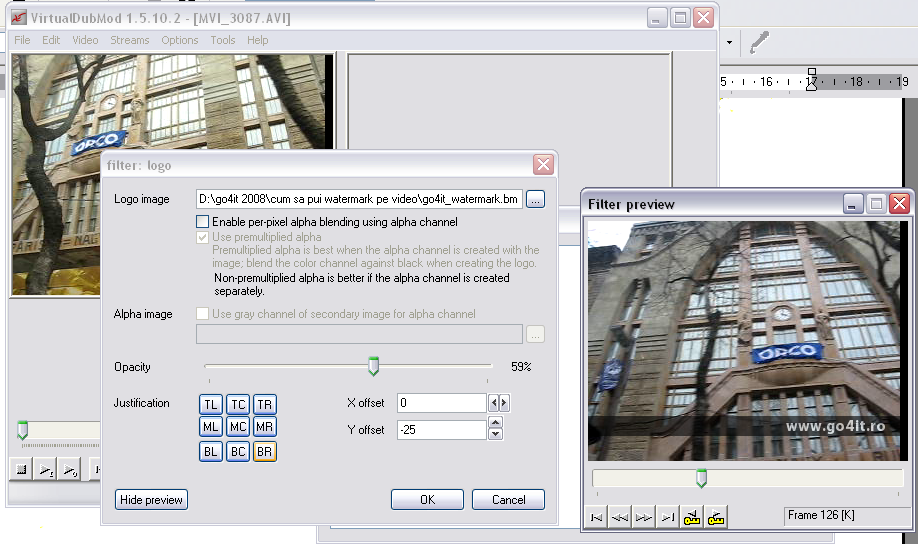Viewport: 918px width, 544px height.
Task: Decrease X offset with left arrow
Action: point(494,403)
